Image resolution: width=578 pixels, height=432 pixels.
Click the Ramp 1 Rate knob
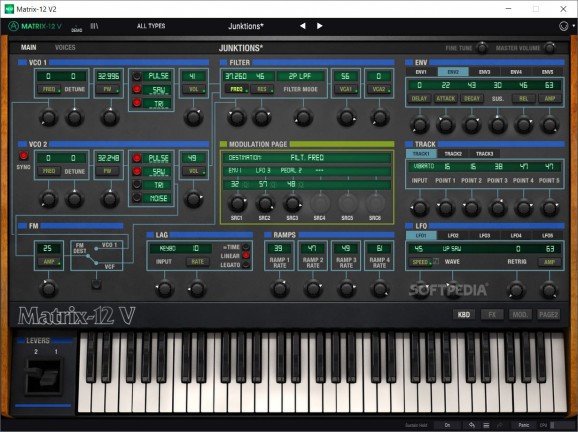(279, 289)
